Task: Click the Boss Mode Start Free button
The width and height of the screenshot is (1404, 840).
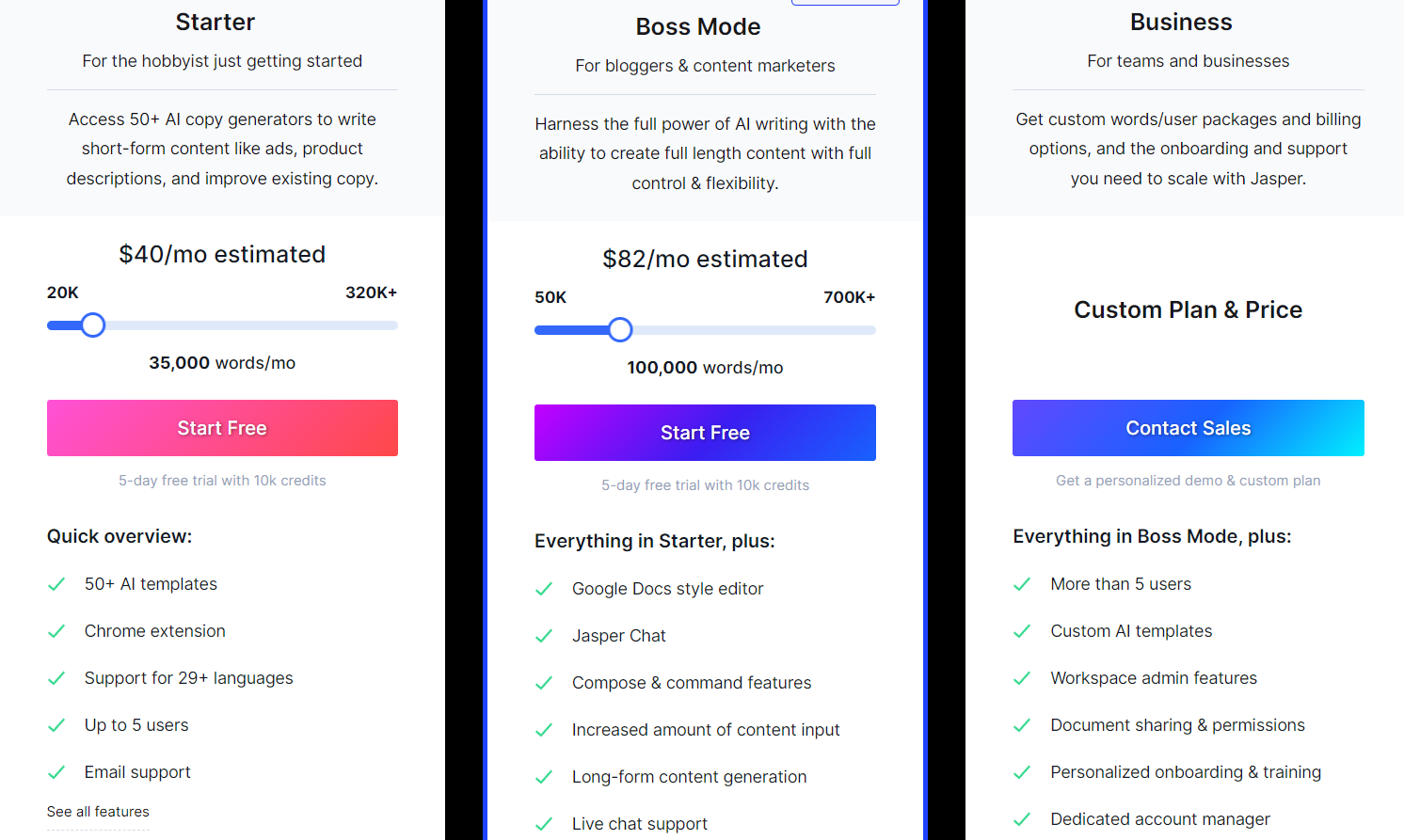Action: (x=705, y=433)
